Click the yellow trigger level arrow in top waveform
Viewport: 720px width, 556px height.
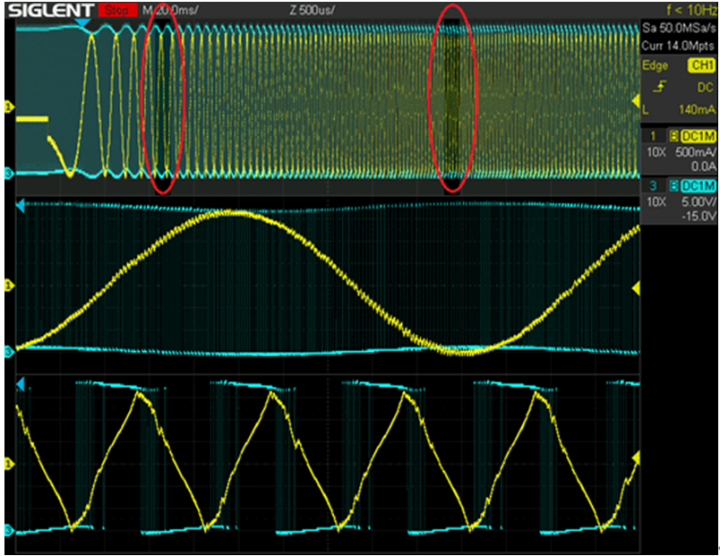click(x=634, y=100)
